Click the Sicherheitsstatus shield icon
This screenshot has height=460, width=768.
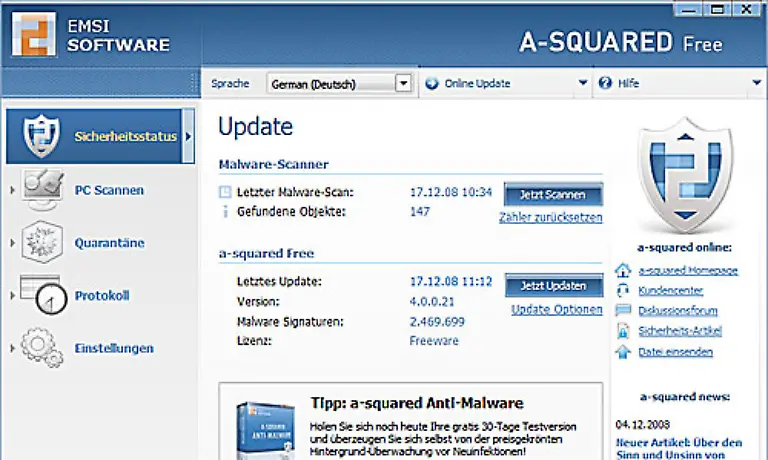pos(42,136)
